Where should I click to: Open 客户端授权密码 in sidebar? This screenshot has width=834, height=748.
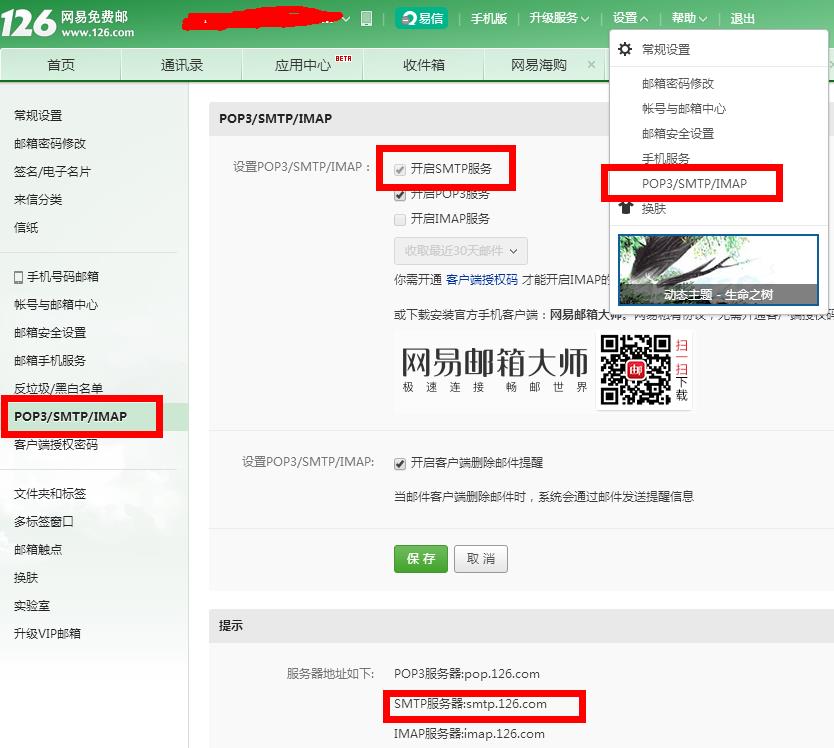point(56,445)
